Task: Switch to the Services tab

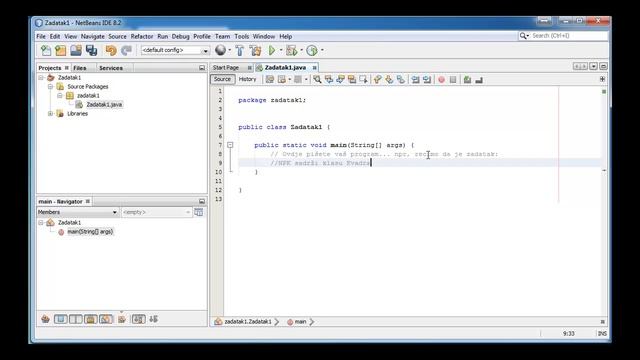Action: pos(111,68)
